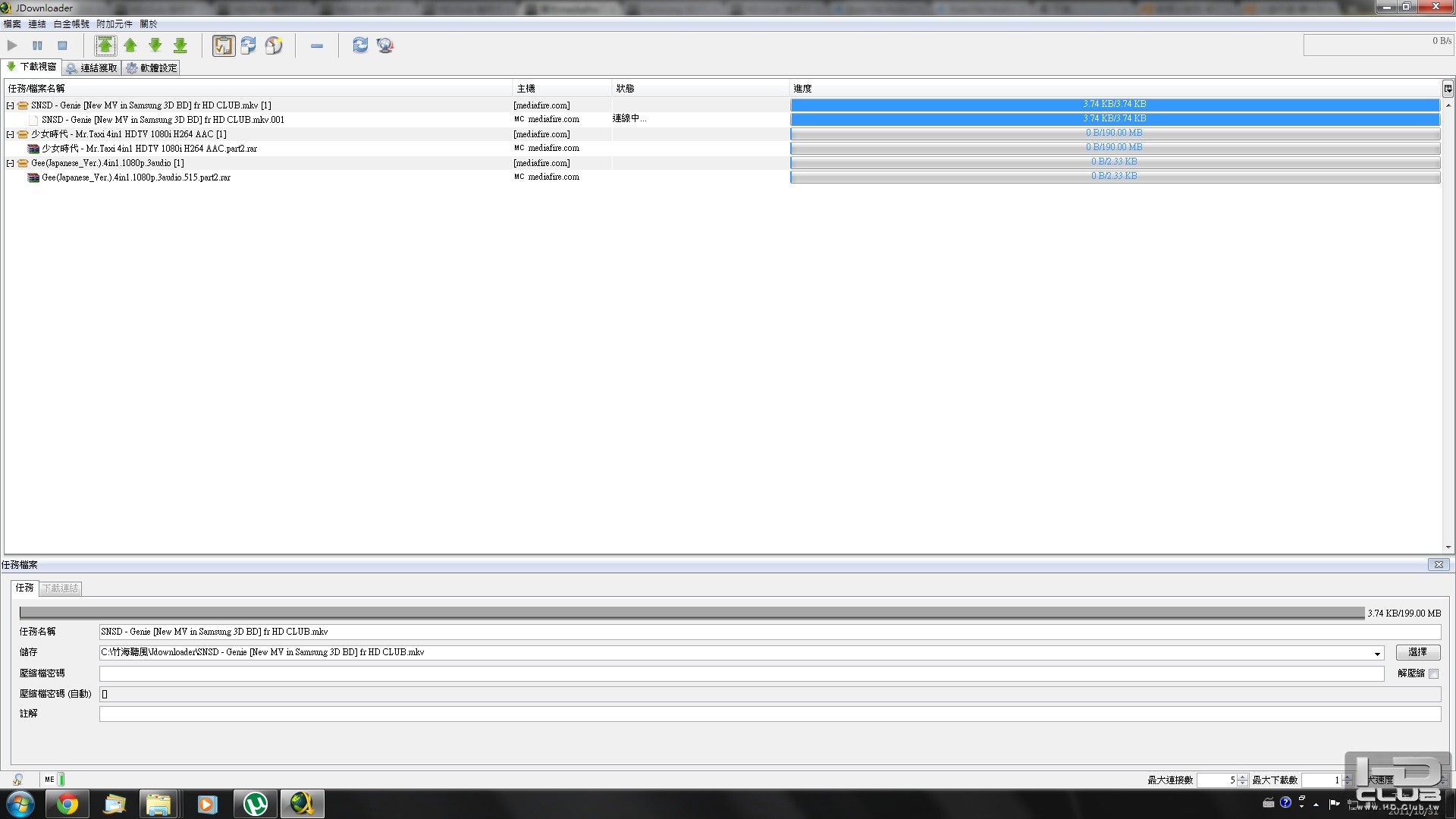This screenshot has height=819, width=1456.
Task: Click the blue refresh reconnect icon
Action: tap(360, 45)
